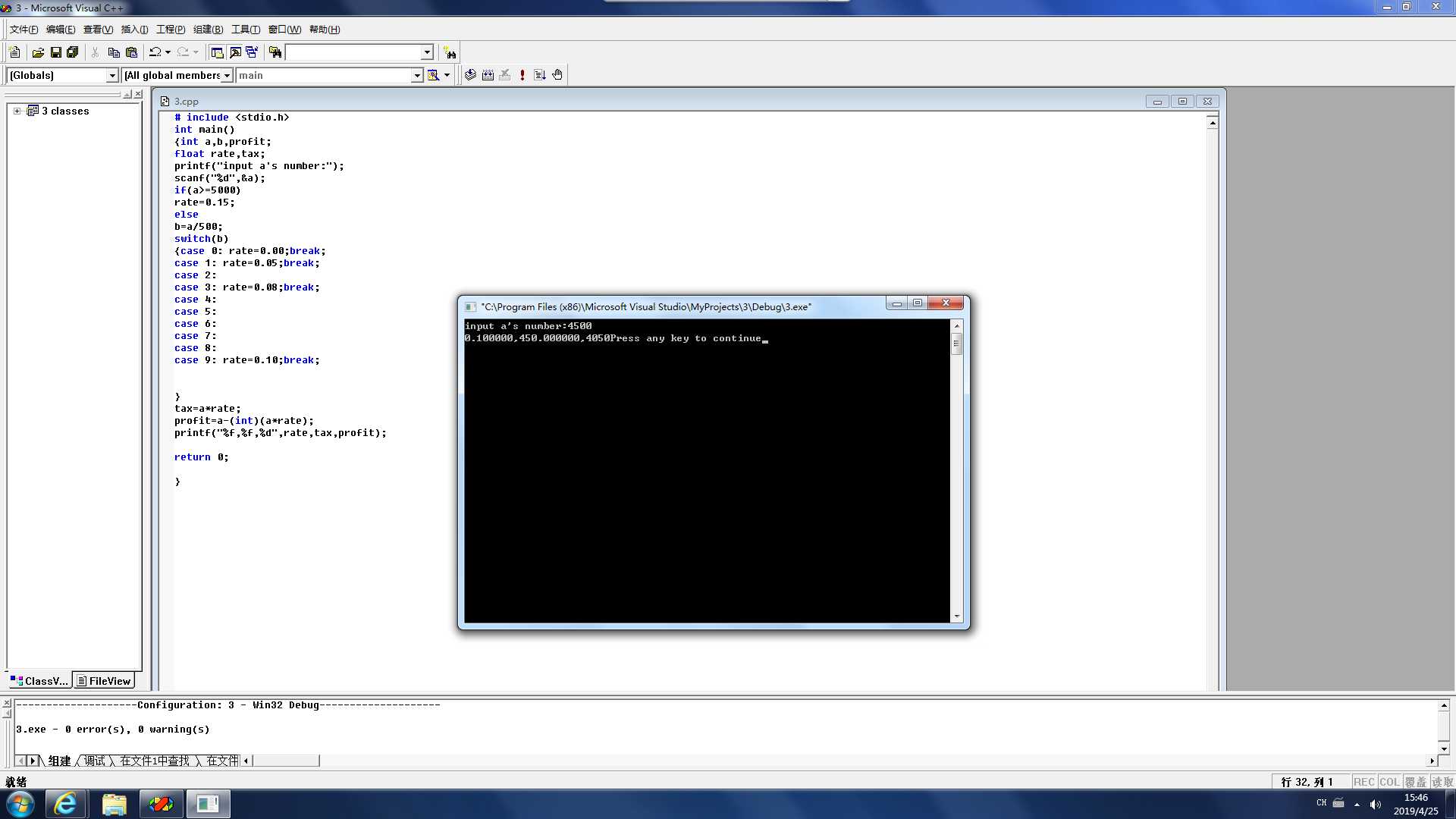Open the 查看(V) menu
This screenshot has width=1456, height=819.
click(98, 30)
